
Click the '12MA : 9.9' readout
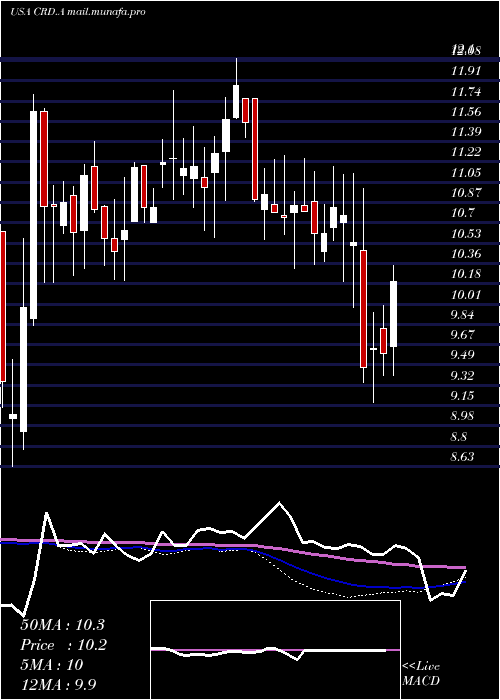click(x=59, y=685)
